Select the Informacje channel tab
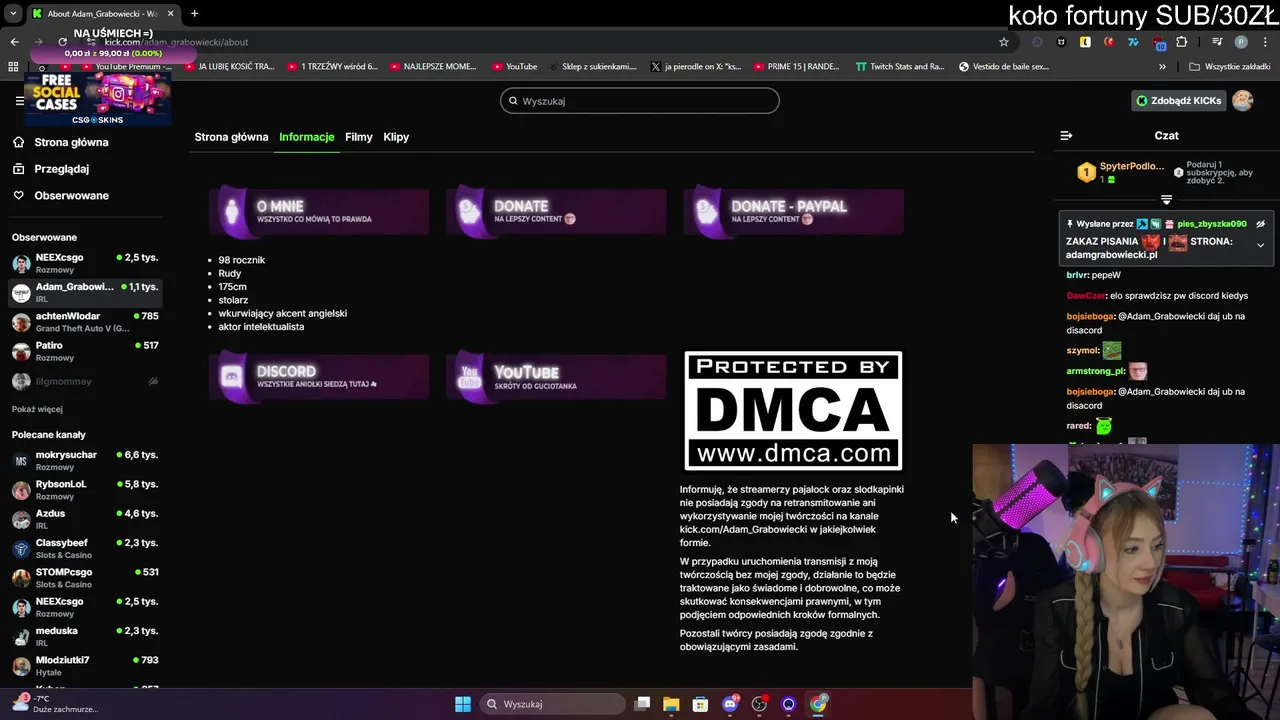The width and height of the screenshot is (1280, 720). click(x=307, y=137)
